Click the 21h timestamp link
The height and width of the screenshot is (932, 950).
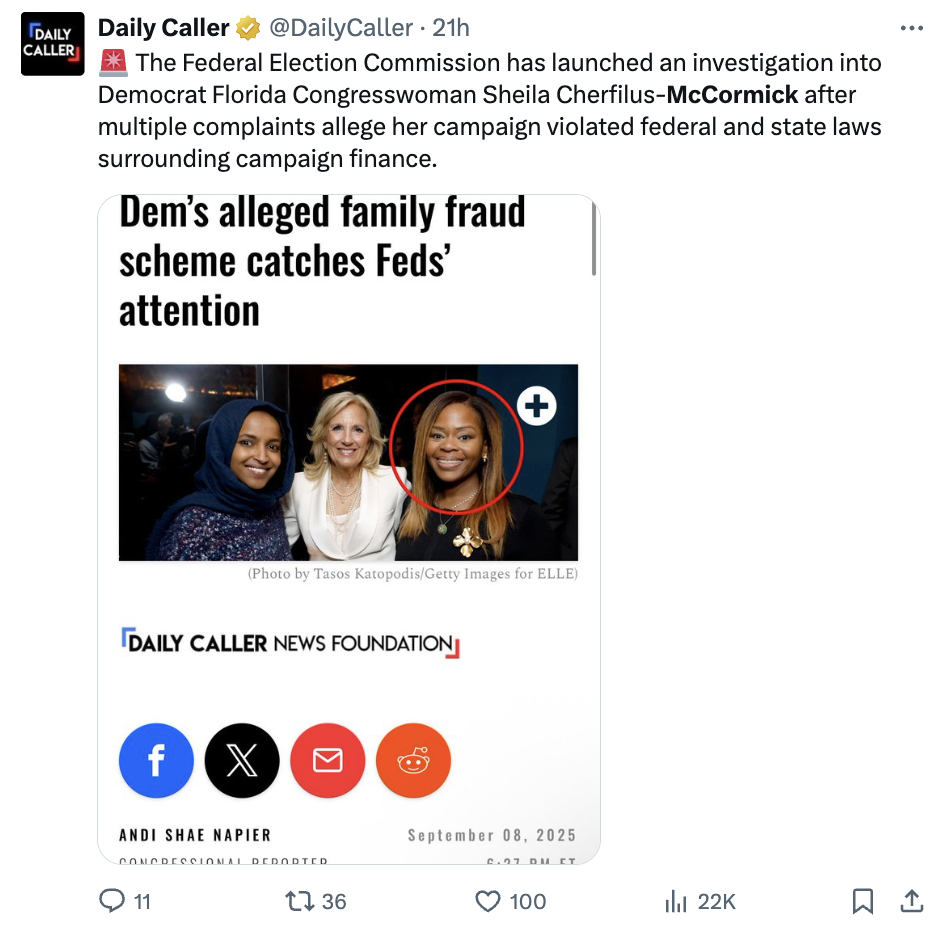[x=445, y=28]
